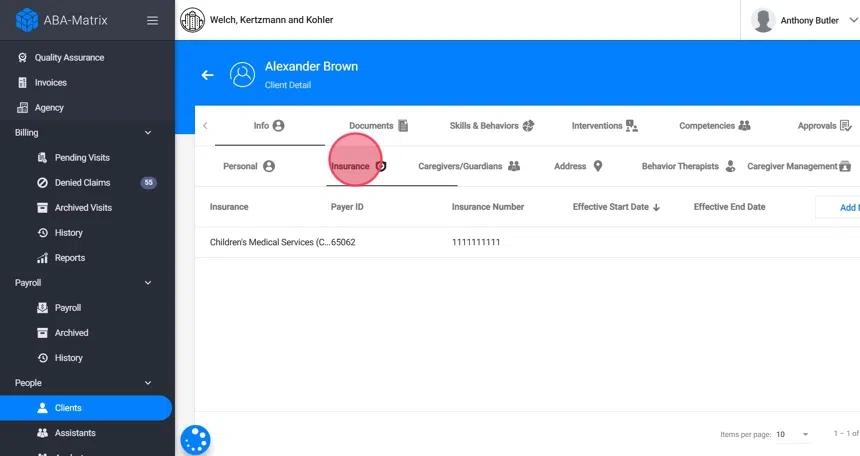The width and height of the screenshot is (860, 456).
Task: Switch to the Competencies tab
Action: tap(715, 126)
